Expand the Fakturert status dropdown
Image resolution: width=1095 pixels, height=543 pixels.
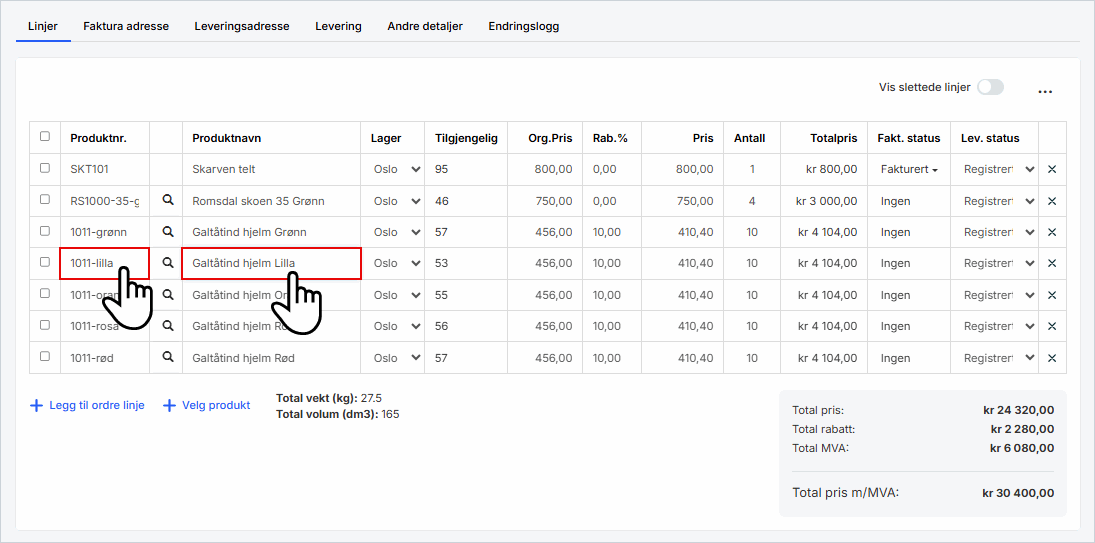(x=908, y=170)
